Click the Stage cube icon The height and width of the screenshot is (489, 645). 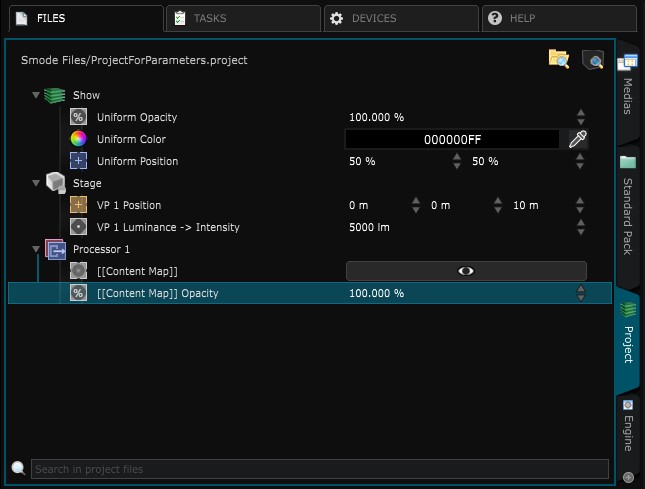(x=54, y=184)
